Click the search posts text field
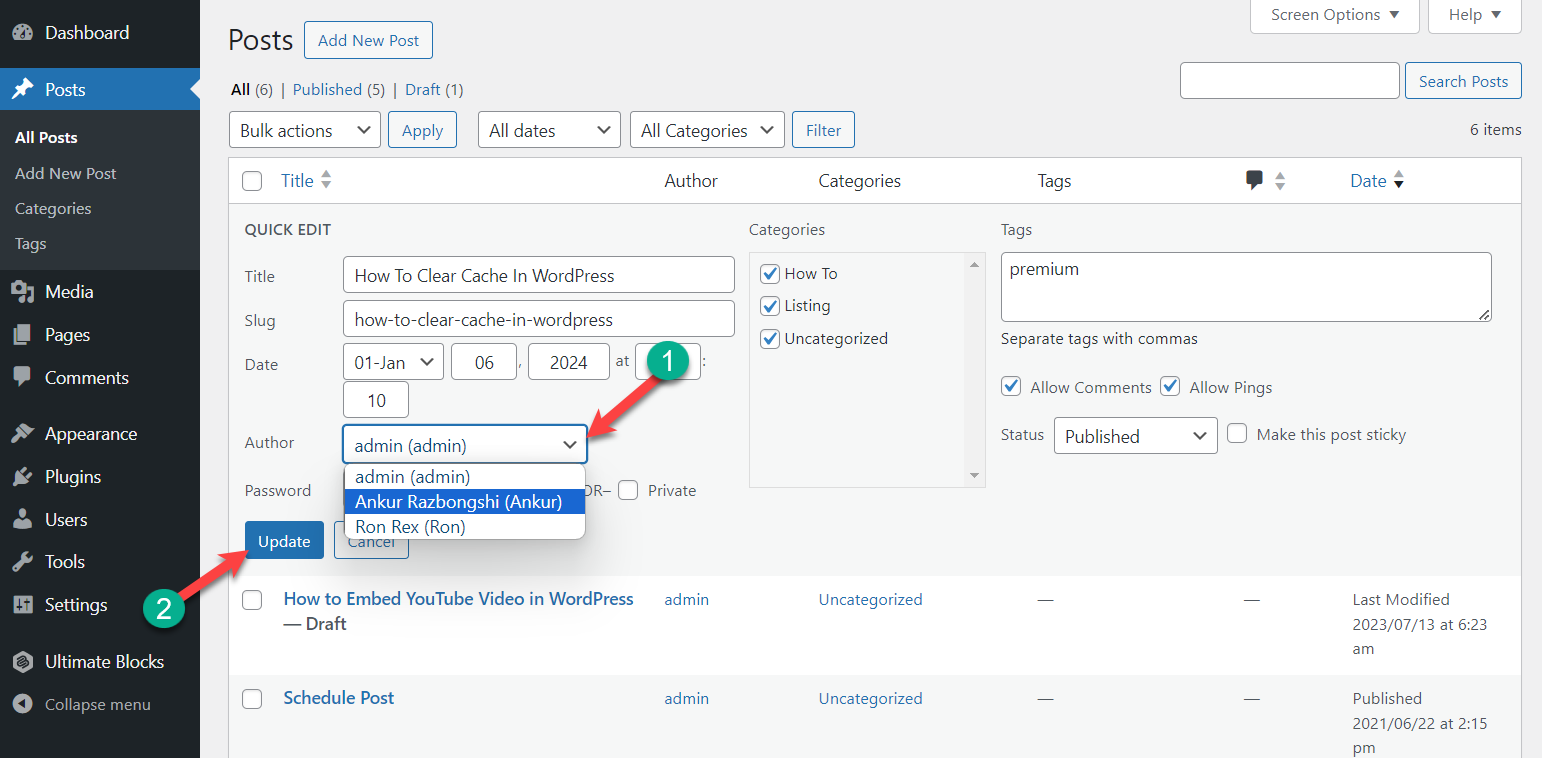The height and width of the screenshot is (758, 1542). (1289, 81)
